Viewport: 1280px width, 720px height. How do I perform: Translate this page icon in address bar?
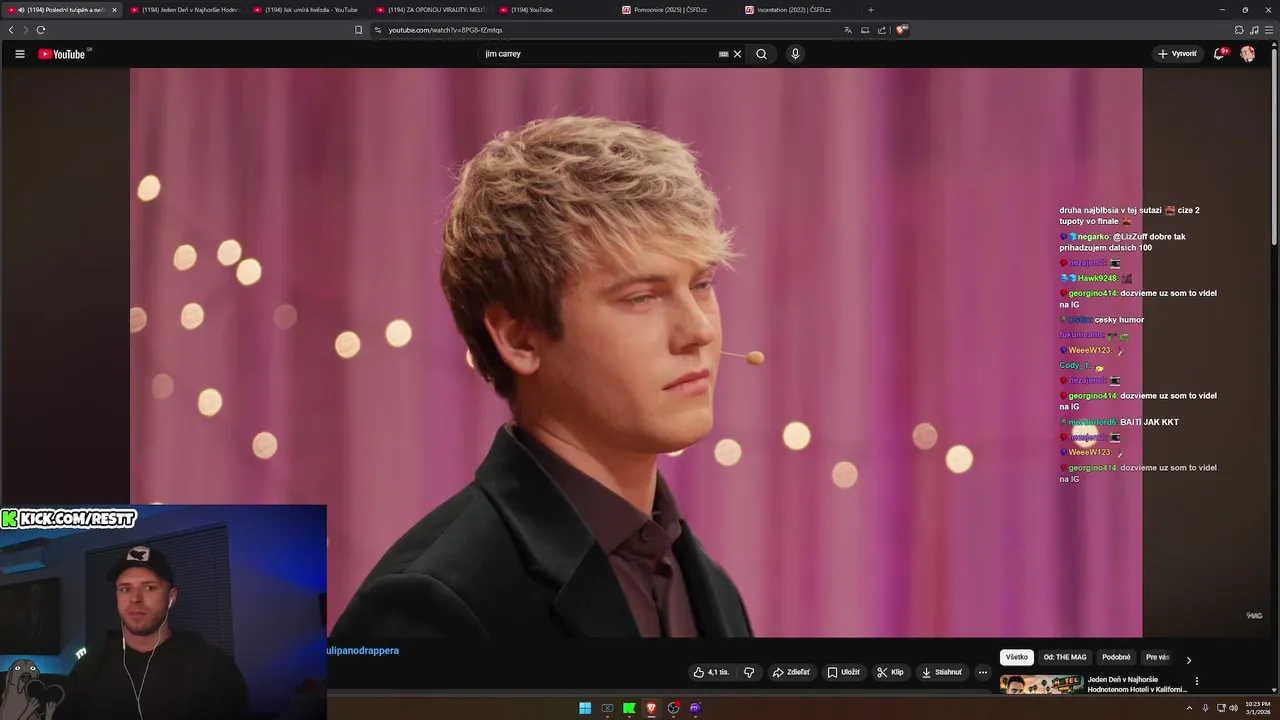point(848,30)
